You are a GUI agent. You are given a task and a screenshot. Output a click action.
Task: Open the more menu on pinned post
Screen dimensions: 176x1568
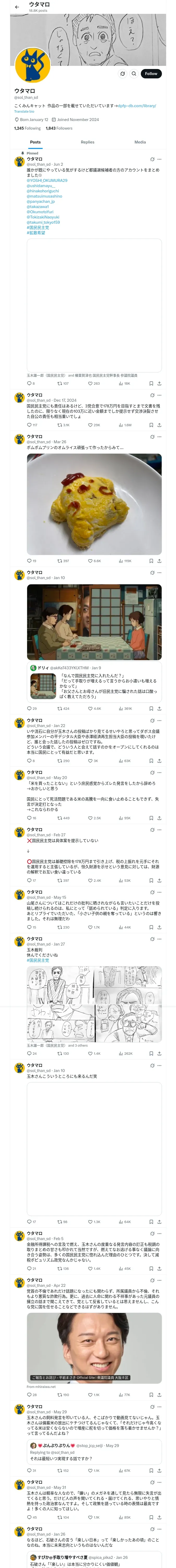(x=159, y=159)
